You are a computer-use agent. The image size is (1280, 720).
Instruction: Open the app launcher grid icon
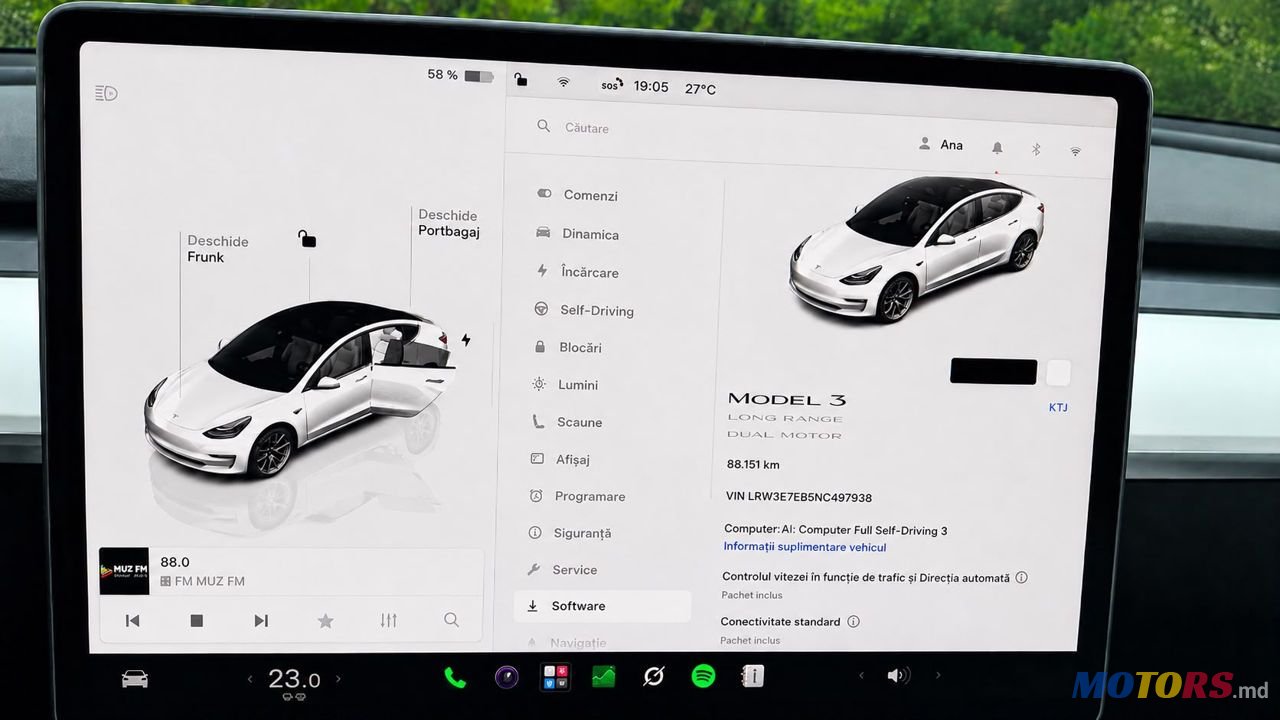click(555, 677)
